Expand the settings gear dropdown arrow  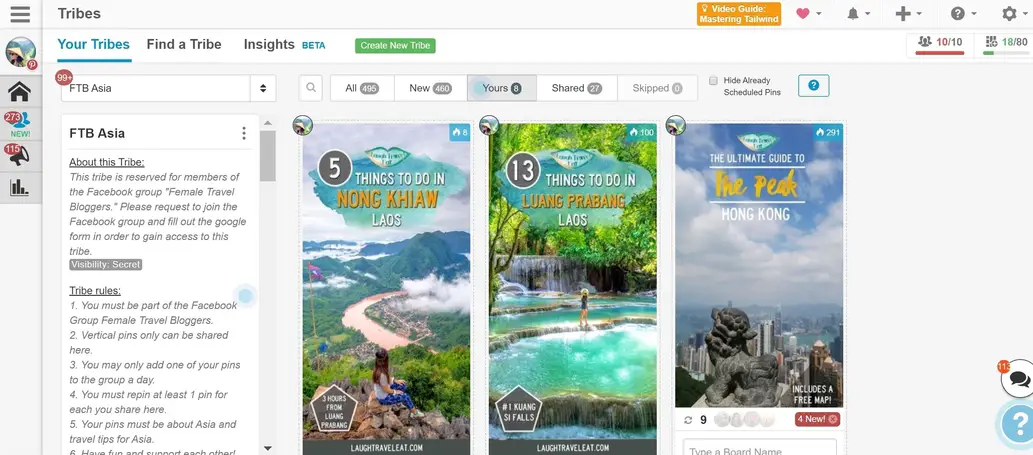(x=1024, y=14)
